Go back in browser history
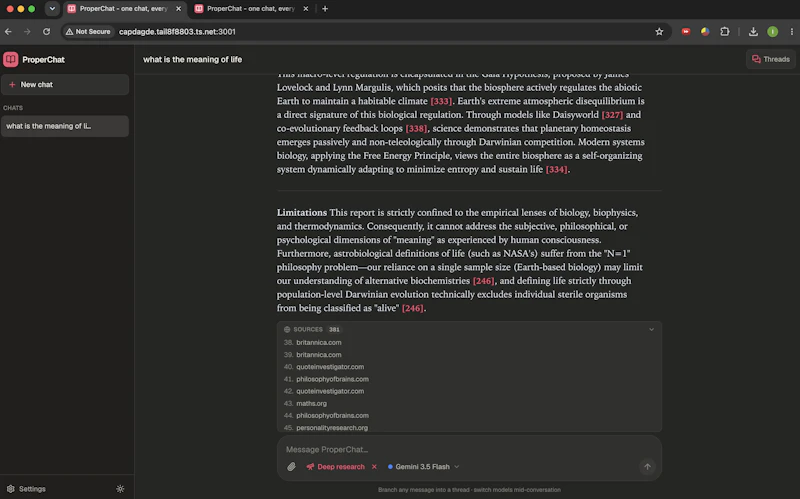The width and height of the screenshot is (800, 499). click(9, 32)
